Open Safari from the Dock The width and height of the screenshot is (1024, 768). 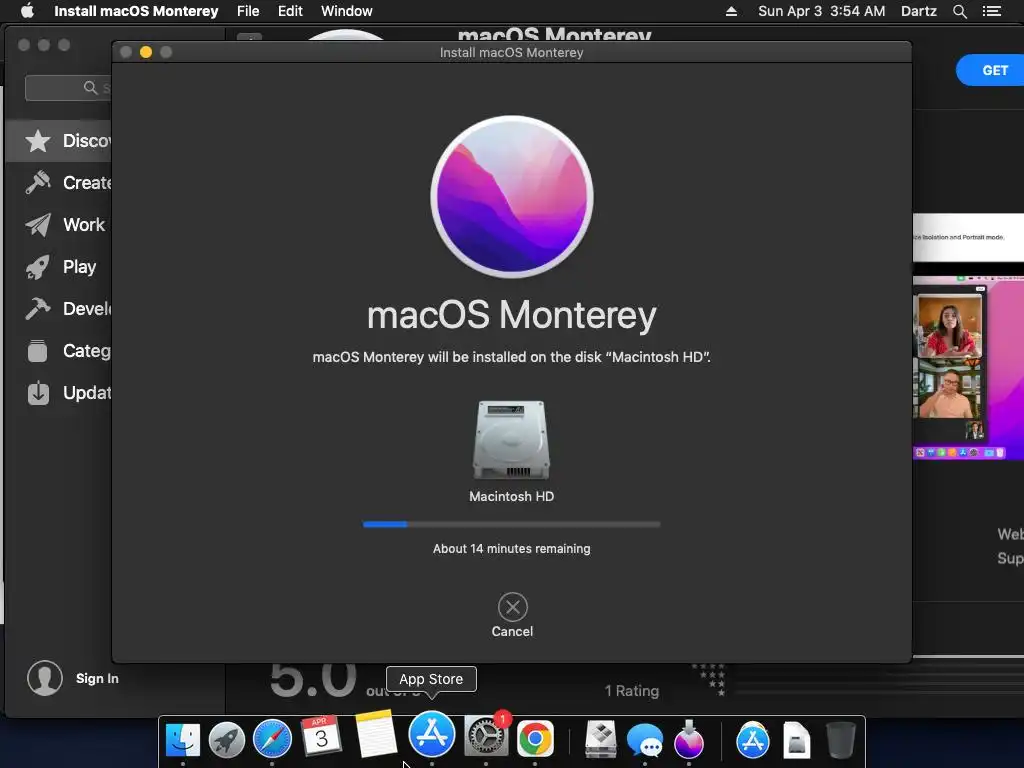point(272,739)
